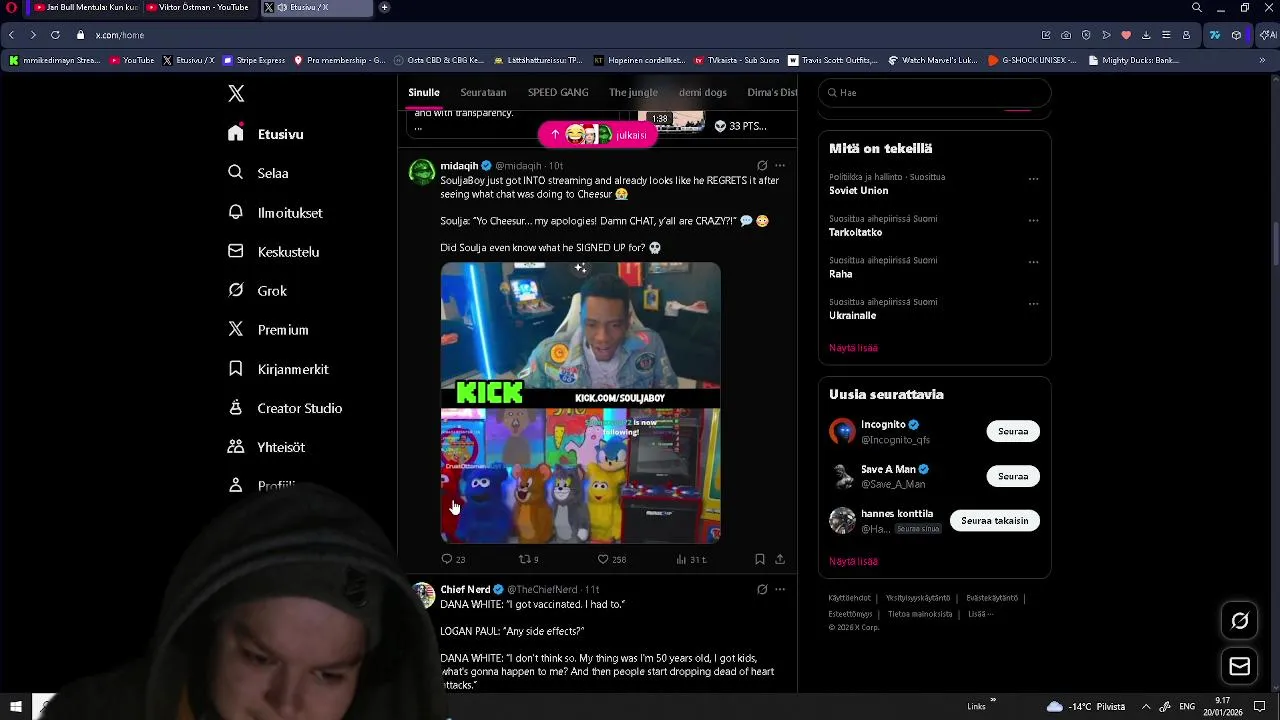1280x720 pixels.
Task: Bookmark midaqih's post
Action: tap(760, 559)
